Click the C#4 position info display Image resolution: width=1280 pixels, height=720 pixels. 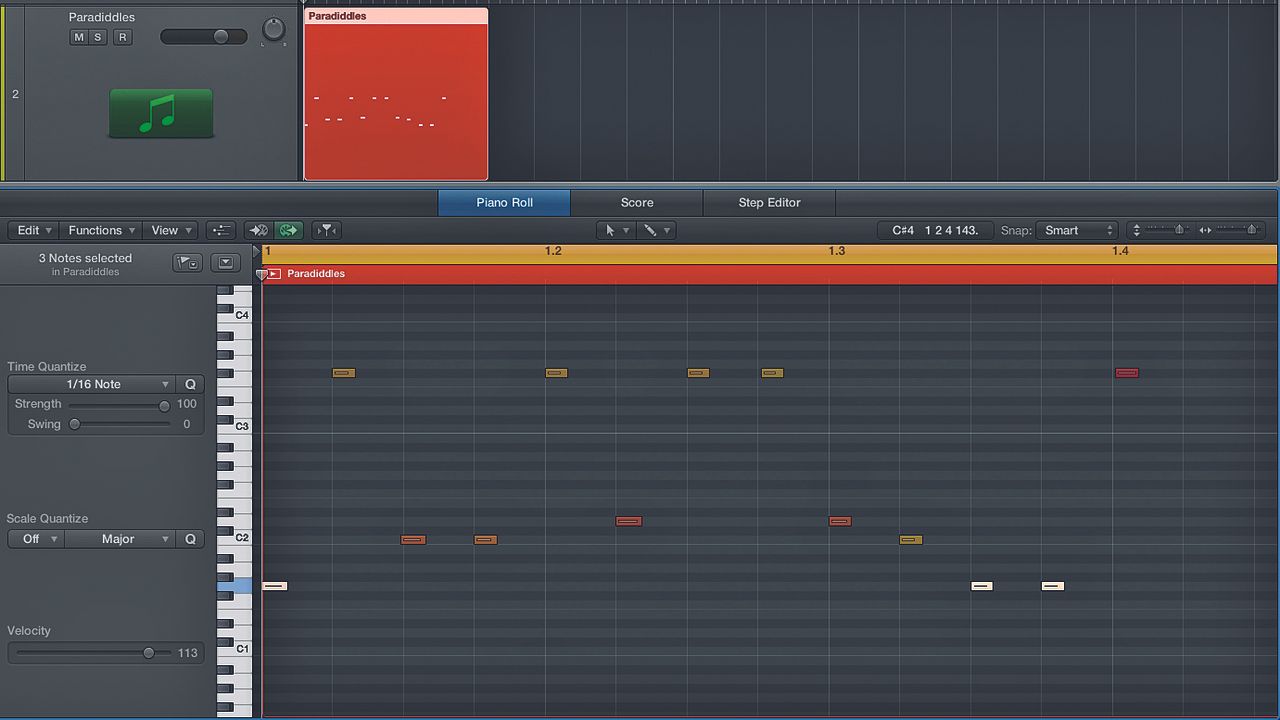click(x=934, y=230)
